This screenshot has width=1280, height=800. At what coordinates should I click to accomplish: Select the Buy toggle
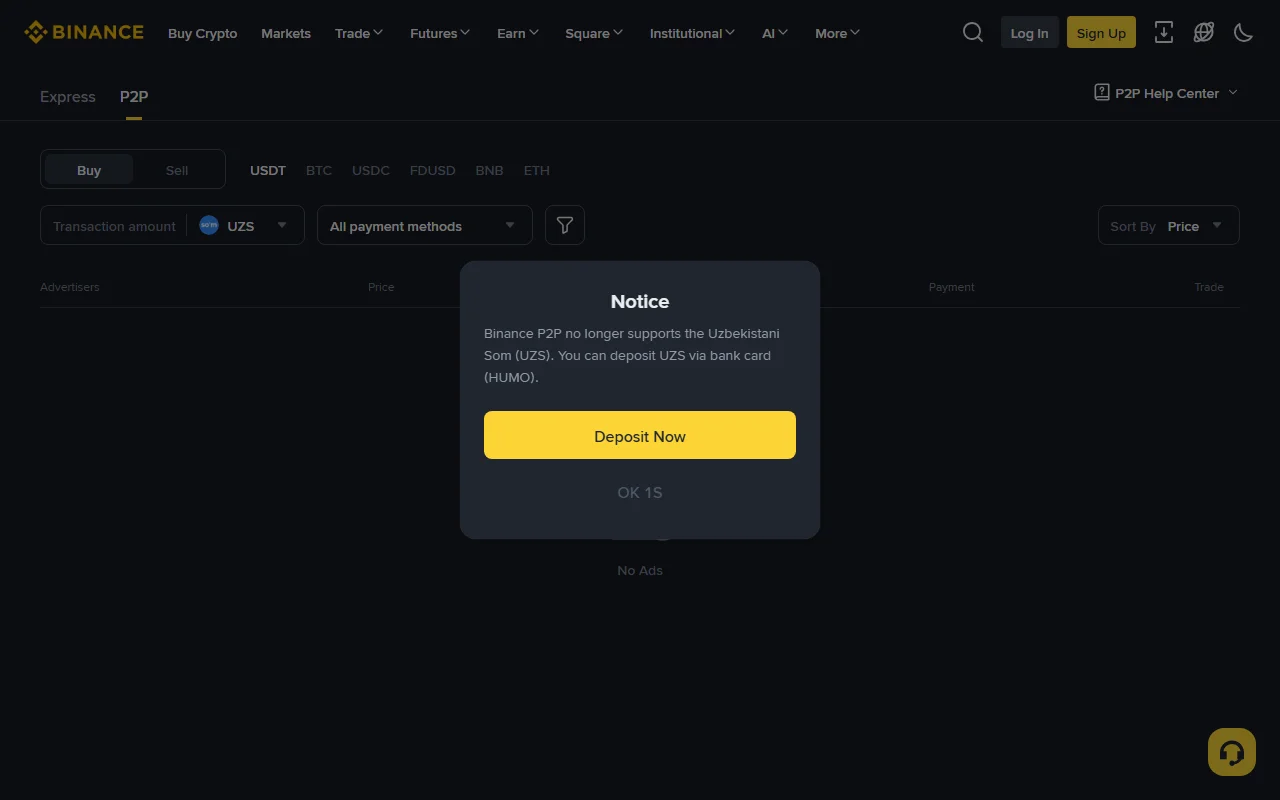click(89, 170)
